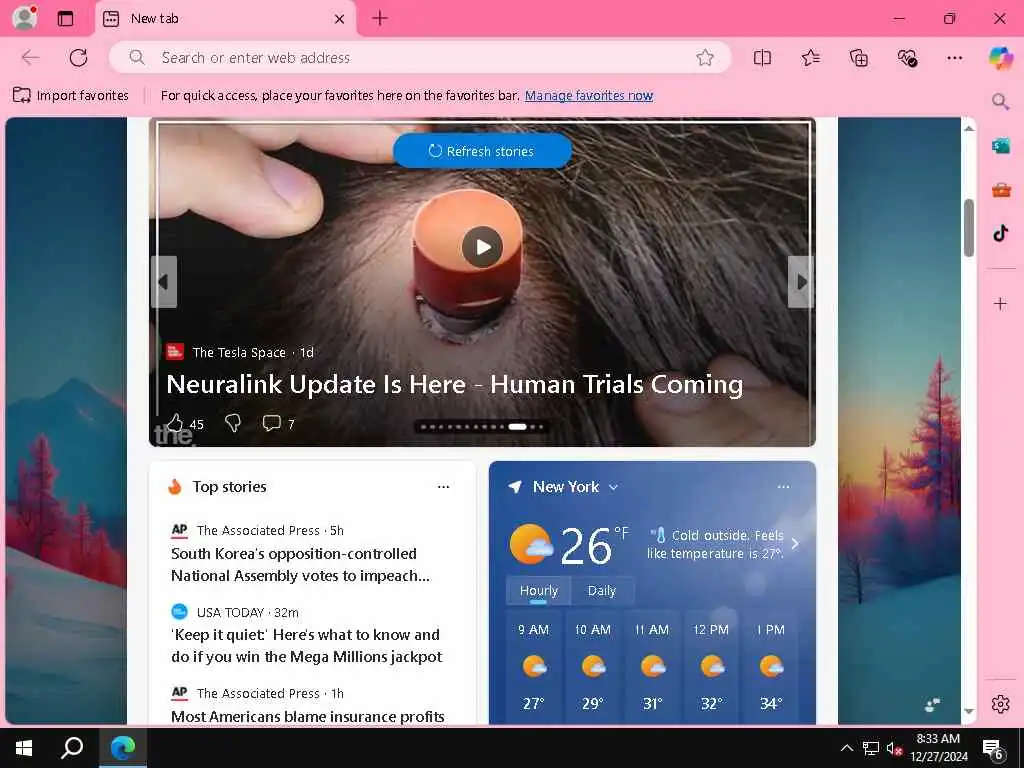Open the tab actions menu icon
Viewport: 1024px width, 768px height.
point(65,18)
